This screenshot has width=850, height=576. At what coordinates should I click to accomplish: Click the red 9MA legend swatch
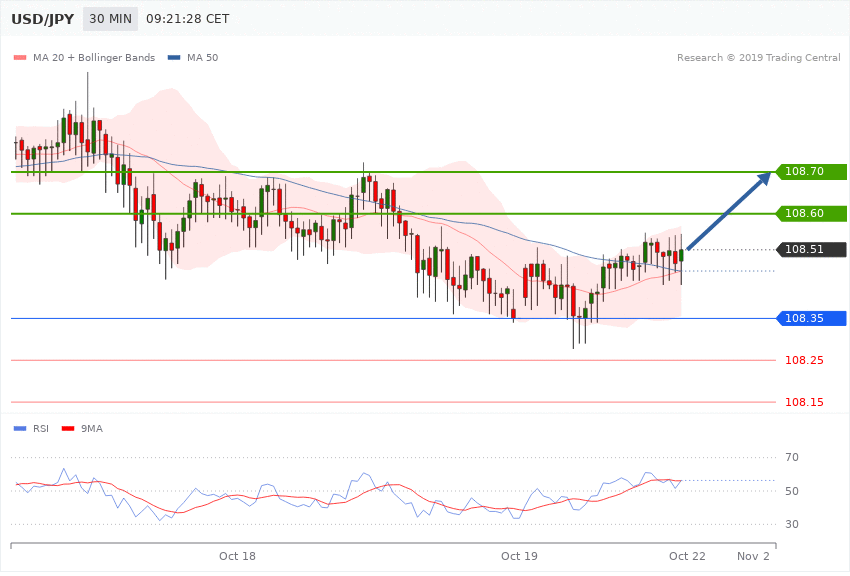click(68, 429)
